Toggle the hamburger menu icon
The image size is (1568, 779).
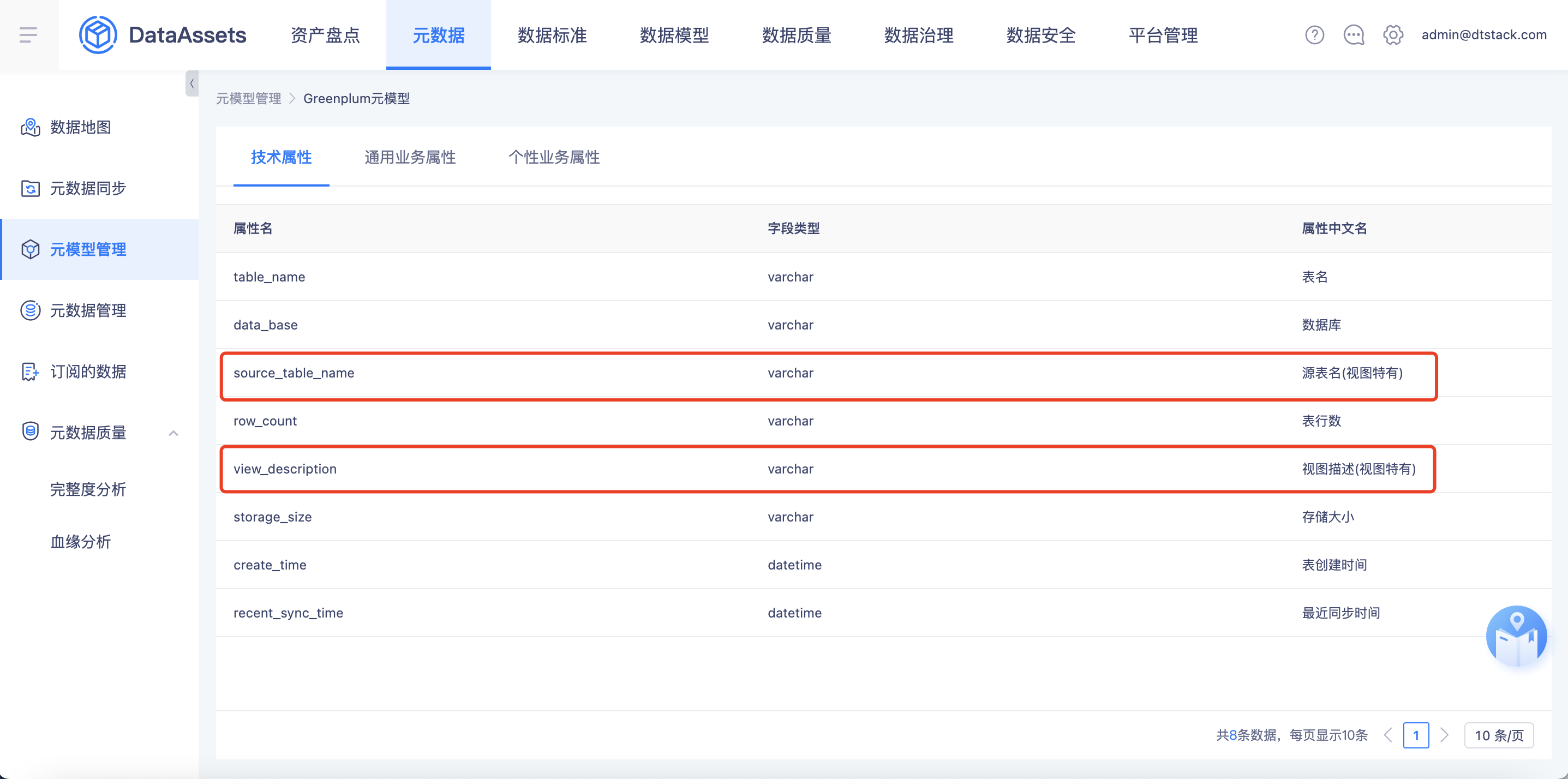coord(28,35)
